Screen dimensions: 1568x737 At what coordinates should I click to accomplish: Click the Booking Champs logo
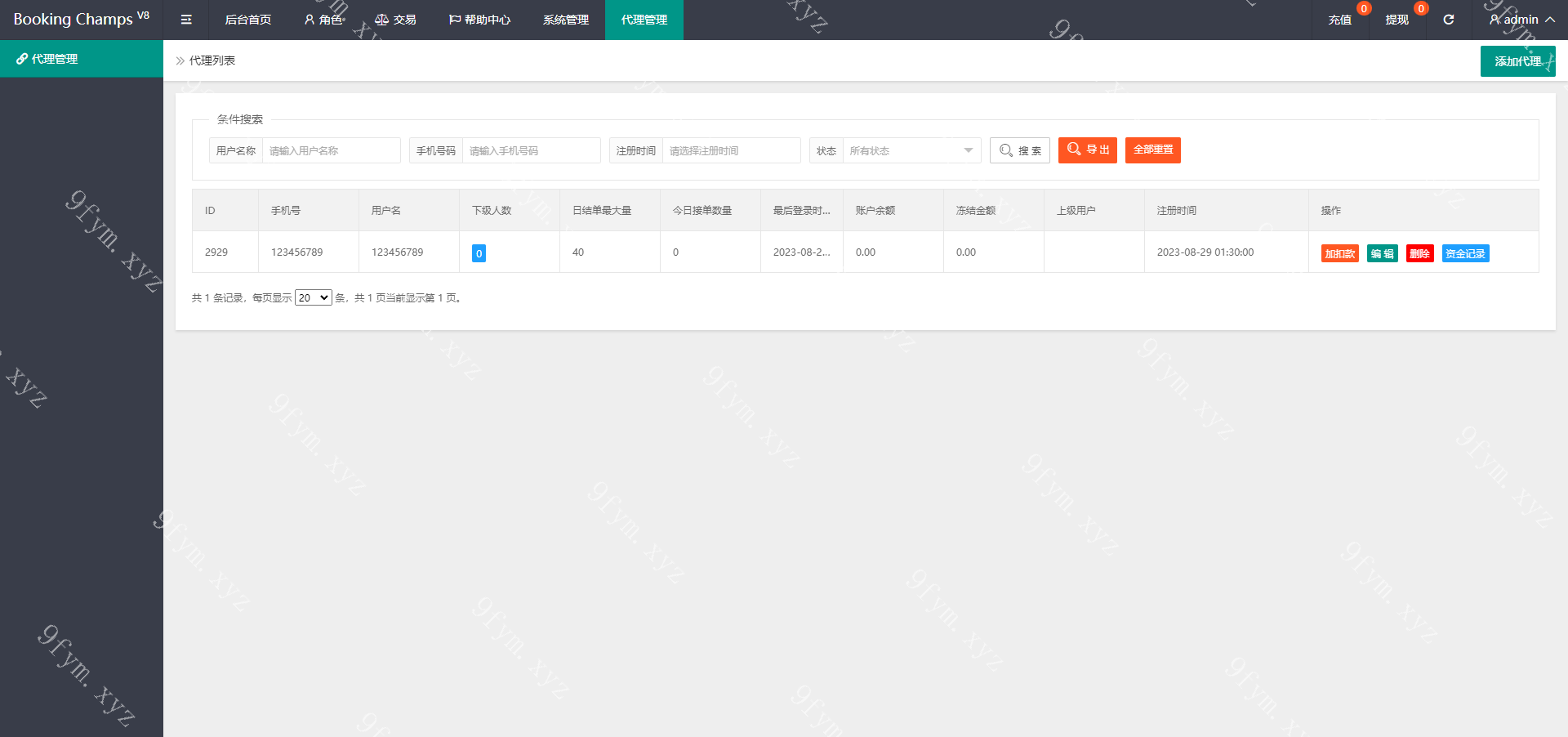coord(82,20)
